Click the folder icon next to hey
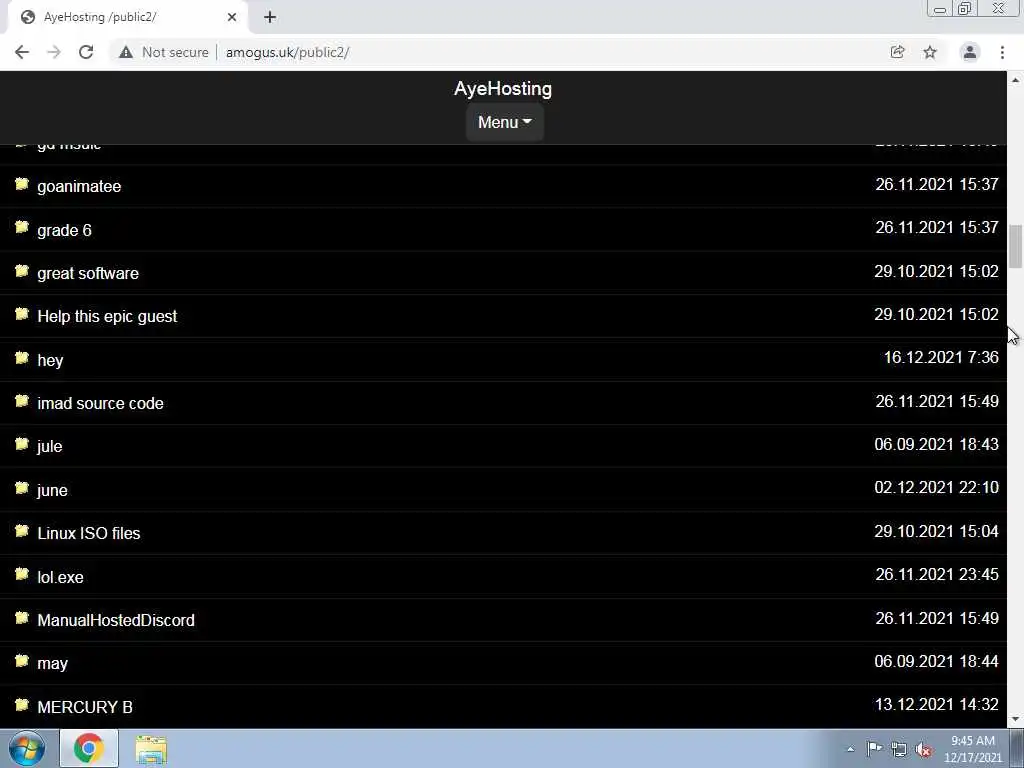Viewport: 1024px width, 768px height. (x=22, y=359)
